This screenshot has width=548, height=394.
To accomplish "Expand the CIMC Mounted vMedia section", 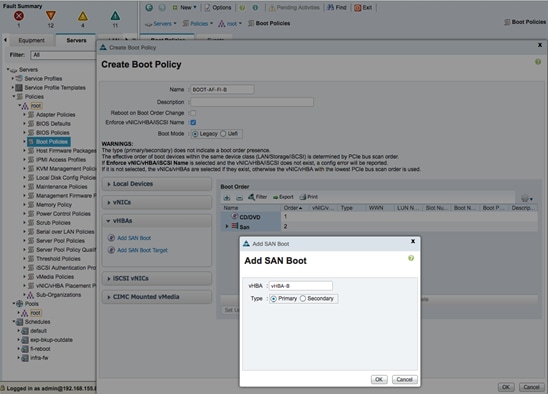I will [157, 297].
